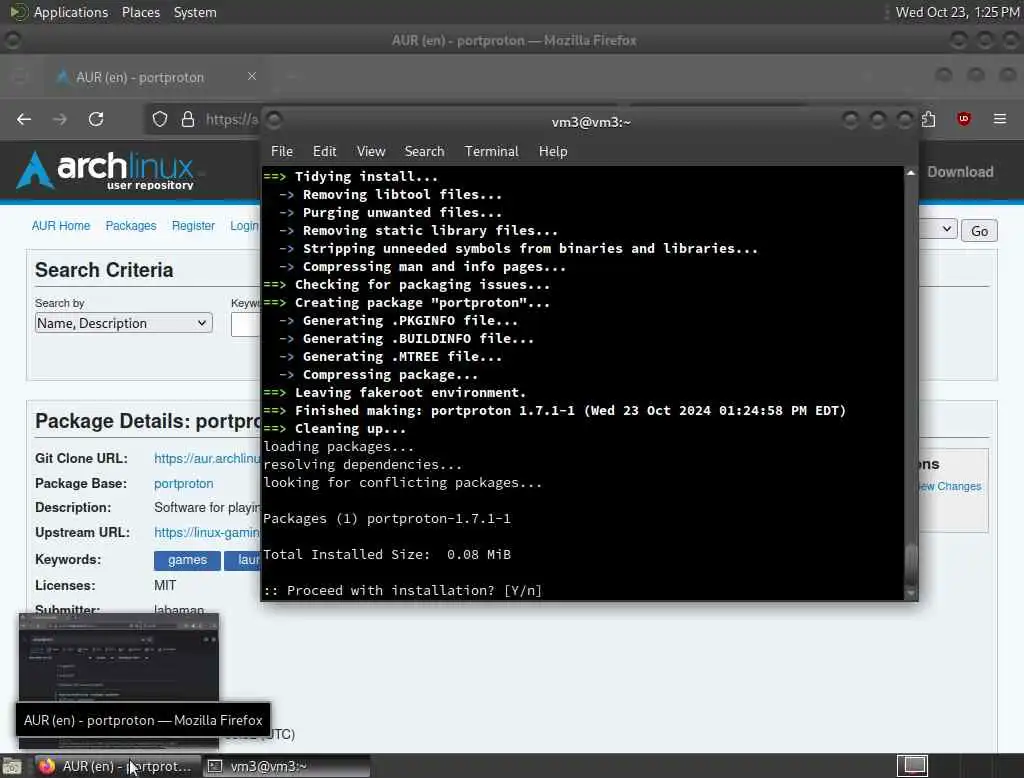This screenshot has width=1024, height=778.
Task: Click the Packages navigation link
Action: (131, 225)
